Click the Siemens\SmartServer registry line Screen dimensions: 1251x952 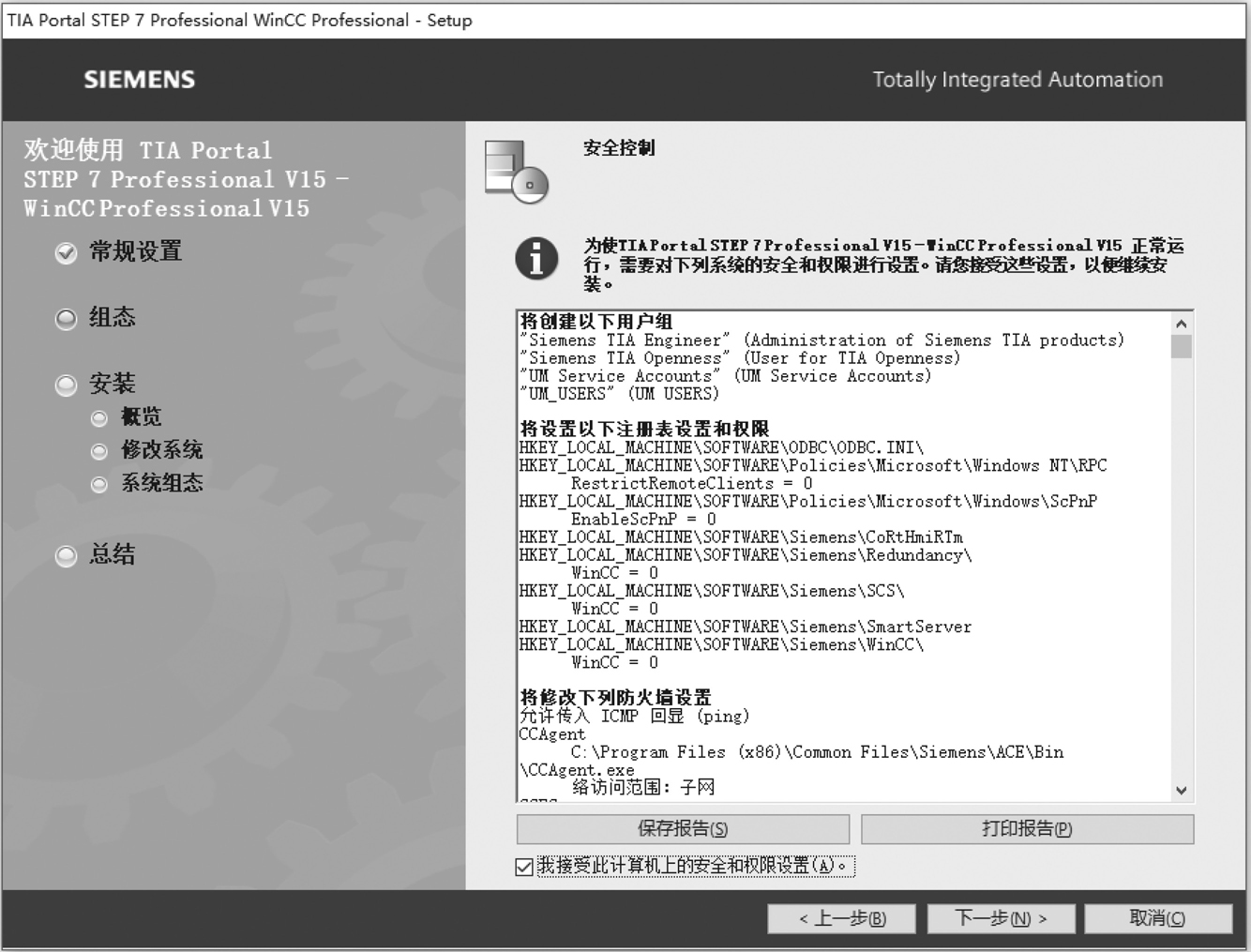coord(746,627)
